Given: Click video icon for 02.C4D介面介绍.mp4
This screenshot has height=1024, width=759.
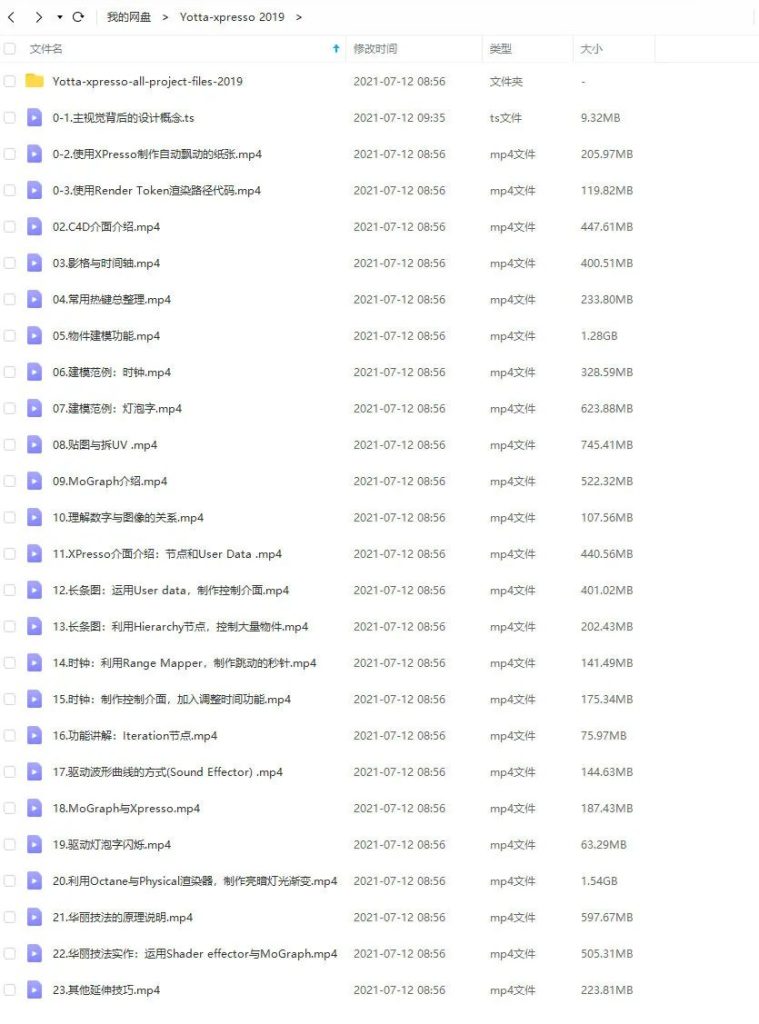Looking at the screenshot, I should click(x=35, y=227).
